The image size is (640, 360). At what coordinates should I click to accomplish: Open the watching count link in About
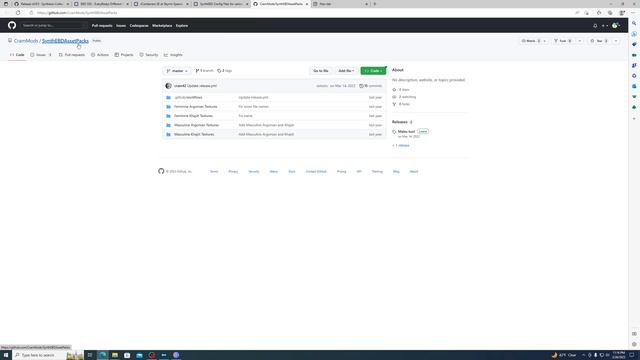pos(404,97)
